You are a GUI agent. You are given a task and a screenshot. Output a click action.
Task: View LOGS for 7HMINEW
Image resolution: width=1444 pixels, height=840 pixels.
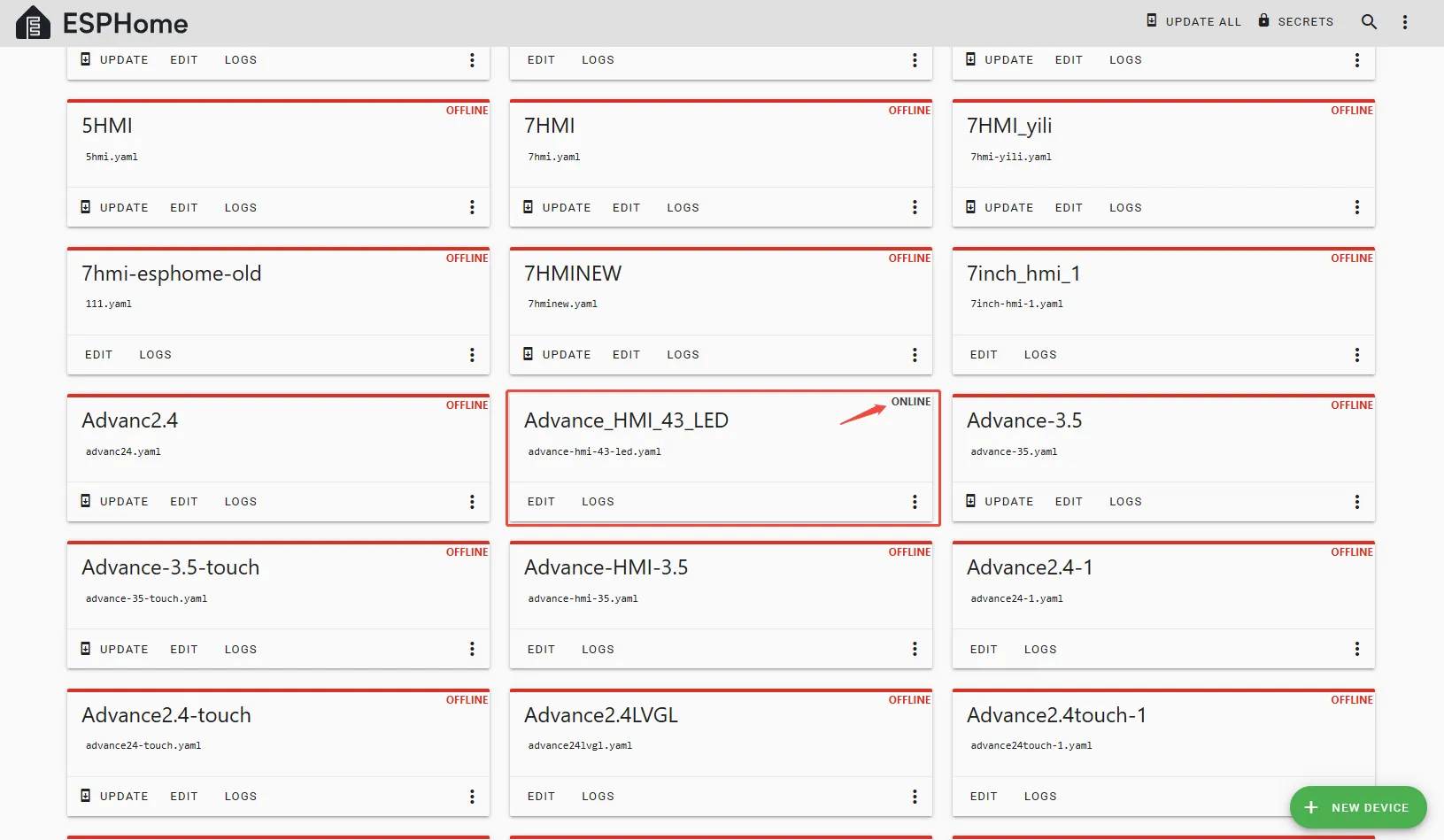point(683,354)
